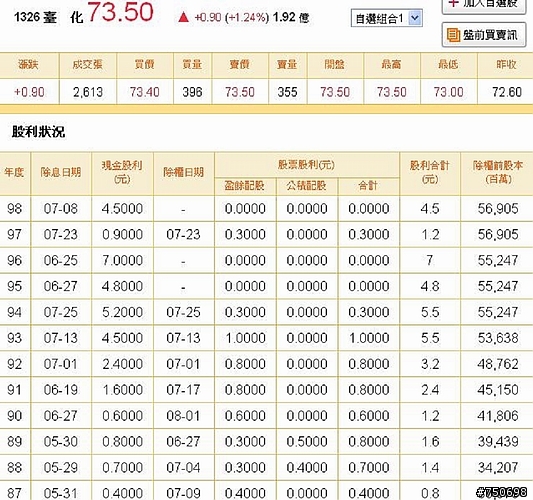Select yesterday's close 72.60
The image size is (533, 500).
coord(507,92)
